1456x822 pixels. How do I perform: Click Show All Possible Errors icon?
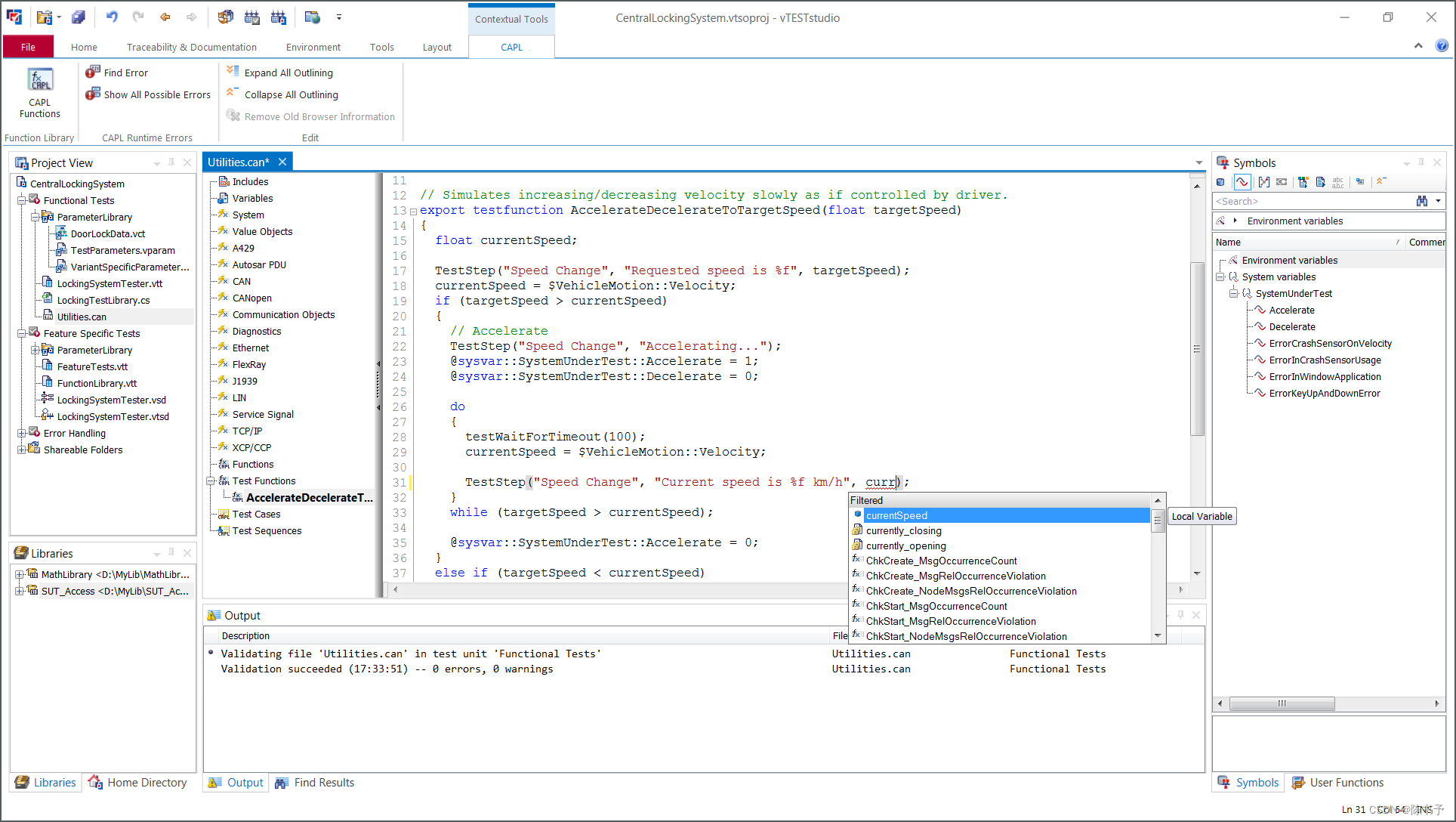click(x=92, y=94)
